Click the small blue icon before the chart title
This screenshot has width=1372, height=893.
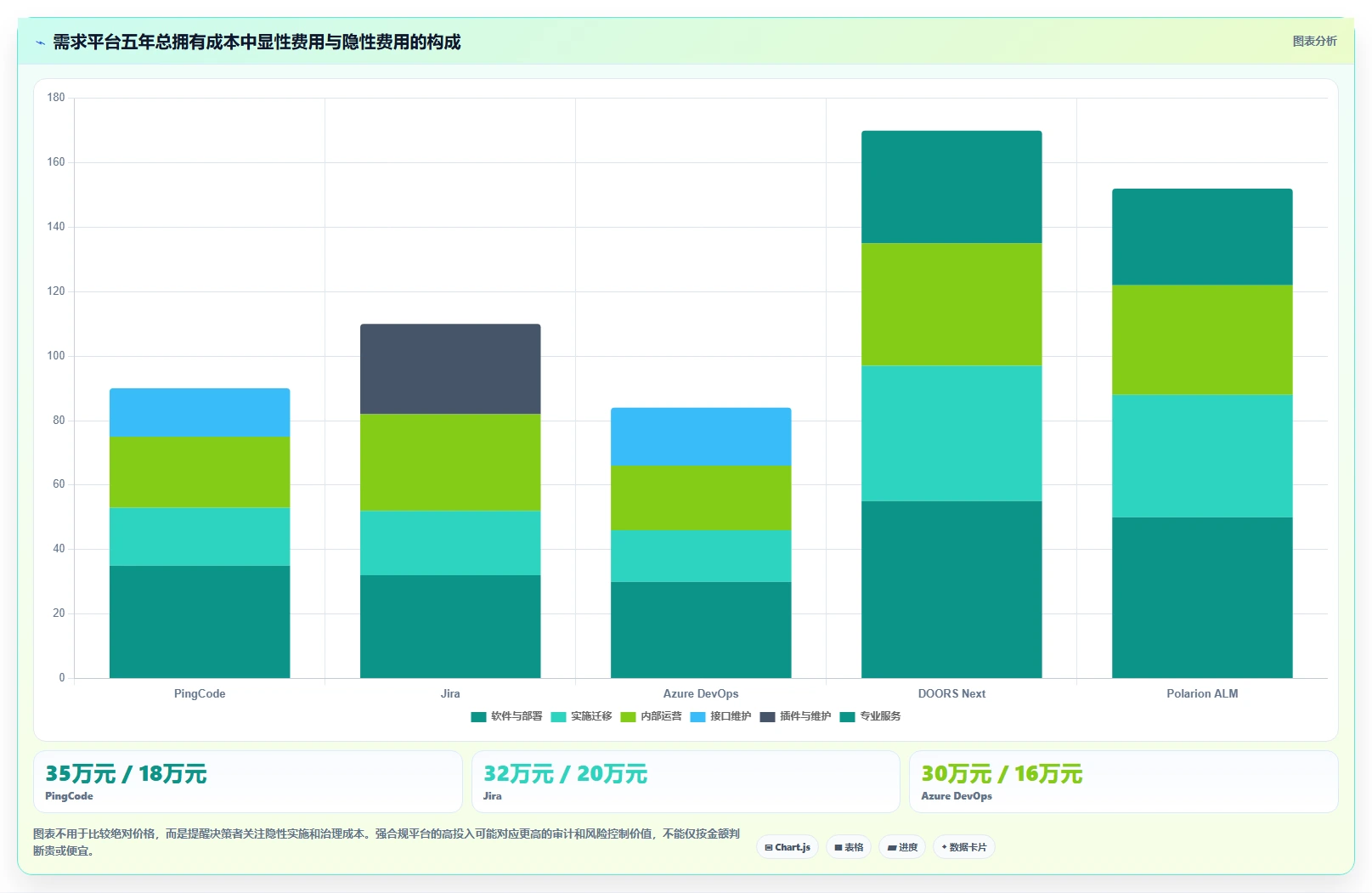pos(40,42)
